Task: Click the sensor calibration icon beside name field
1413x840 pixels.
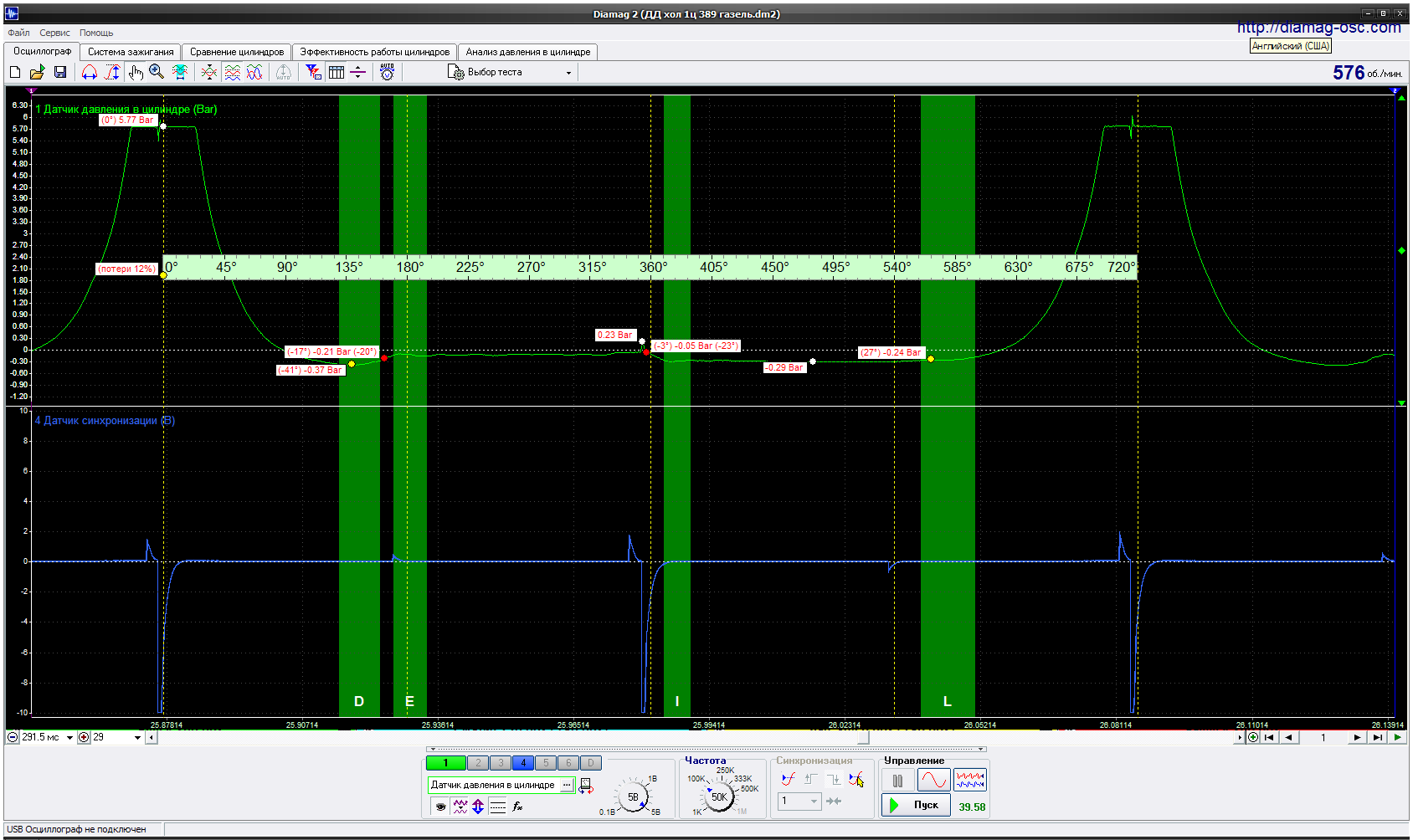Action: pyautogui.click(x=586, y=786)
